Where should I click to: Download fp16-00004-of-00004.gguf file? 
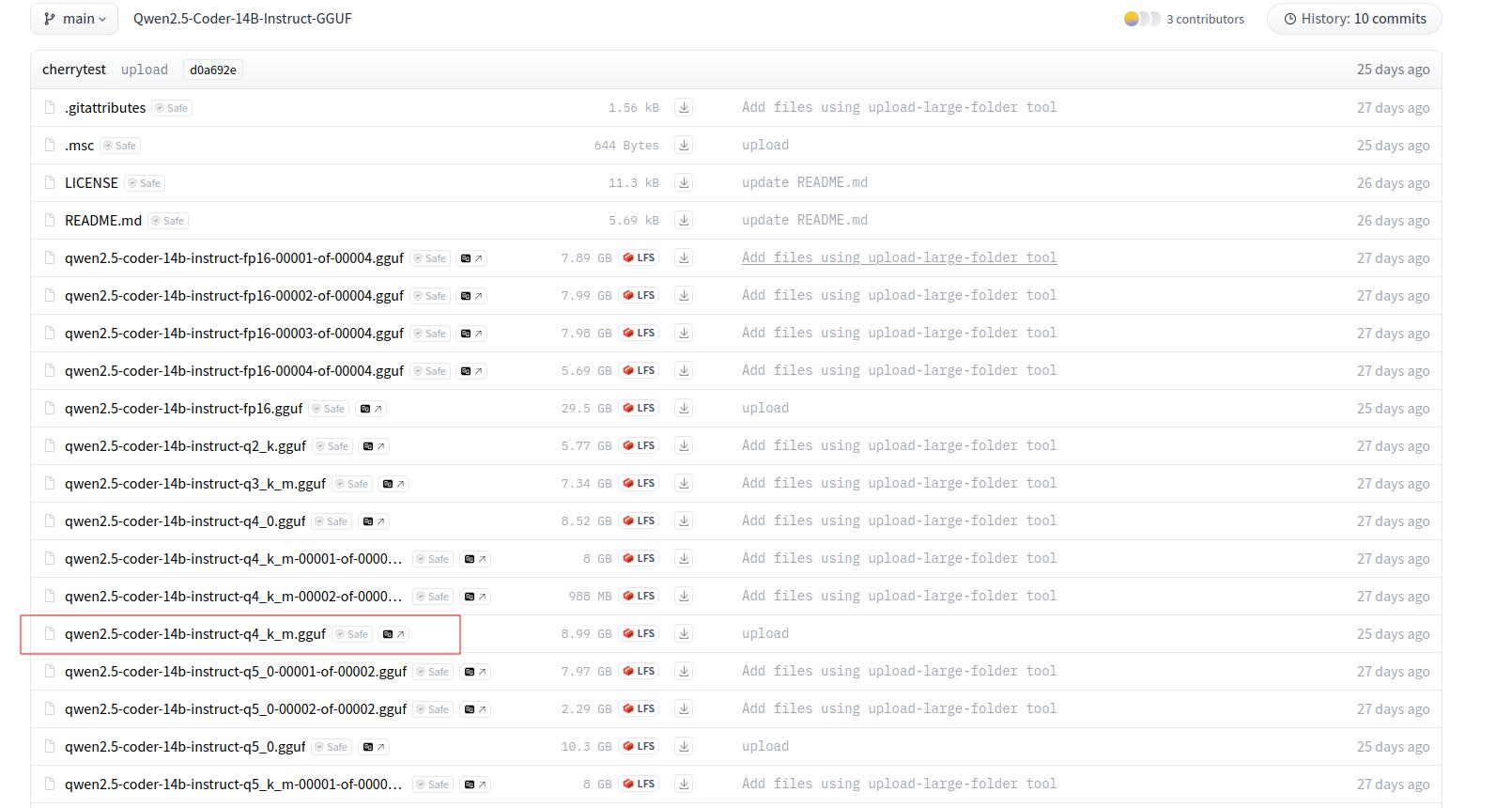[x=684, y=370]
